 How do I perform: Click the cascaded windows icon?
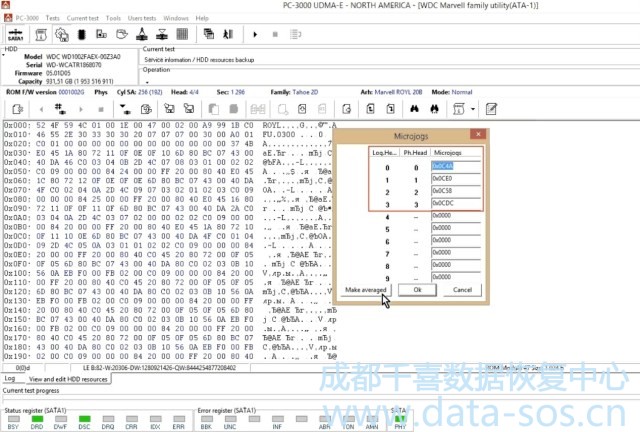pos(209,34)
